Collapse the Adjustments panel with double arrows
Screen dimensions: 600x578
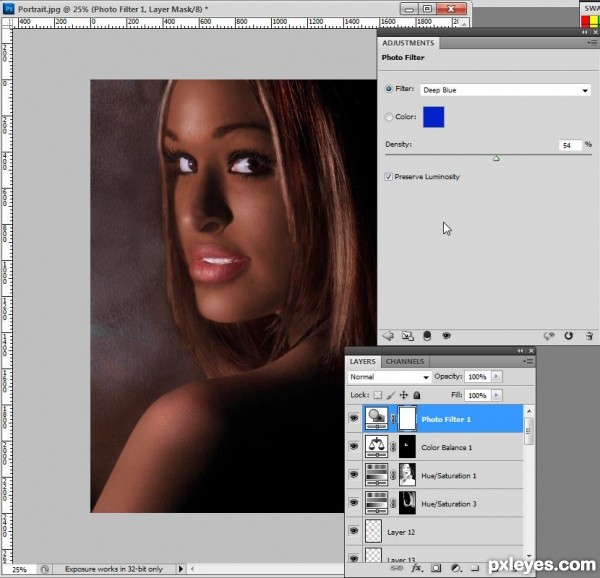coord(584,33)
